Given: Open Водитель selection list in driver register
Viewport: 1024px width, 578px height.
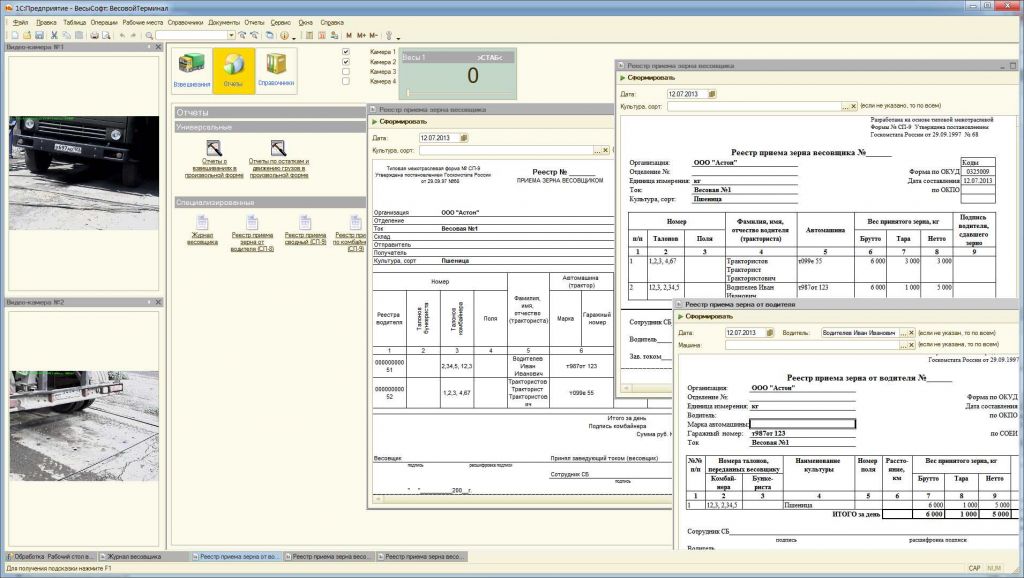Looking at the screenshot, I should [x=903, y=333].
